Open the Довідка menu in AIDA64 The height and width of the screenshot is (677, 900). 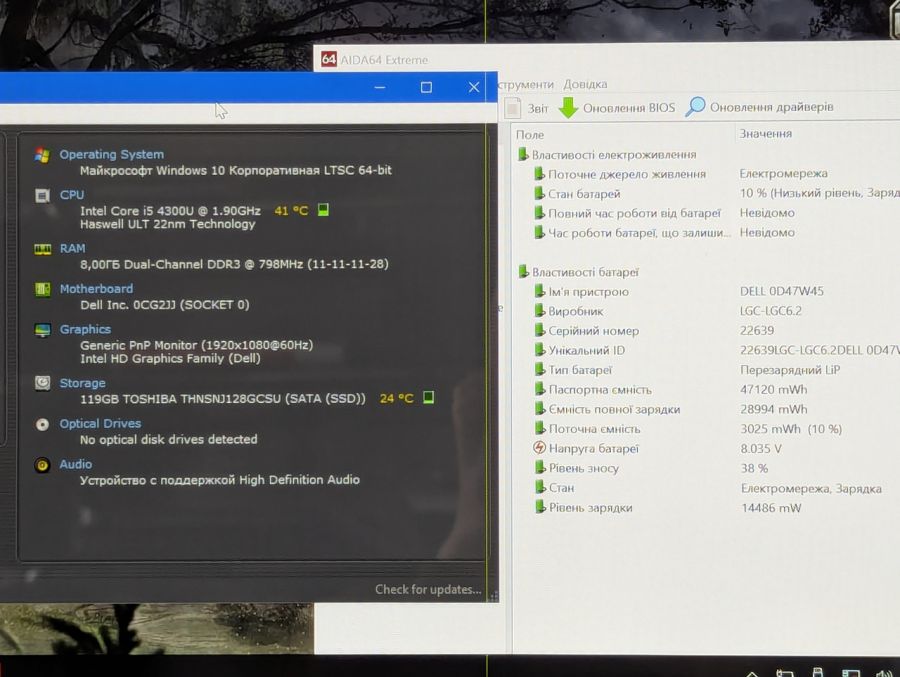[585, 84]
